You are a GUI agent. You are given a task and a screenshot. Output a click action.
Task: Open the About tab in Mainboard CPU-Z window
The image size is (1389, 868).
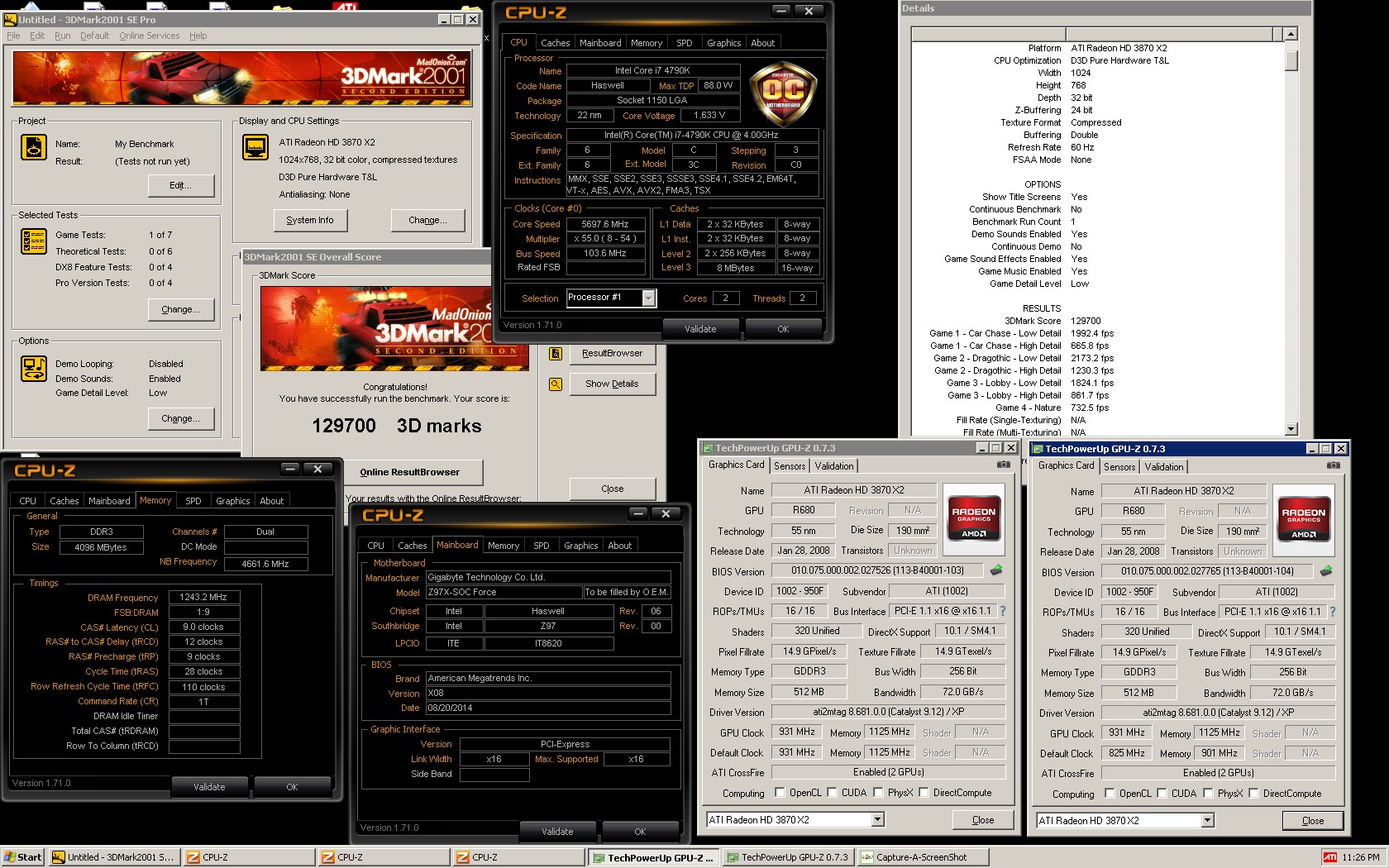click(619, 546)
